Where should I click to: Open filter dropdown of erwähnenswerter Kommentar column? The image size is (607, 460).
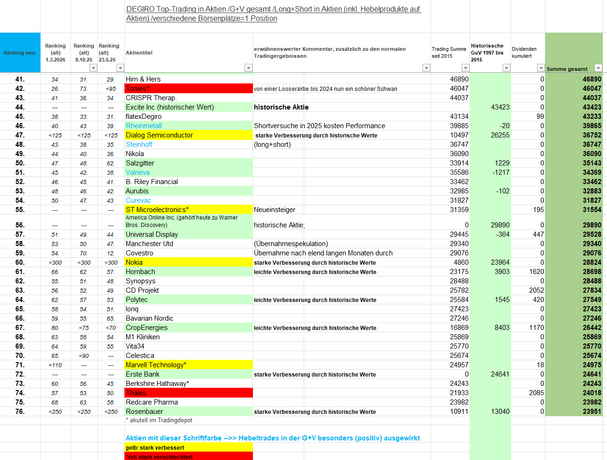426,68
